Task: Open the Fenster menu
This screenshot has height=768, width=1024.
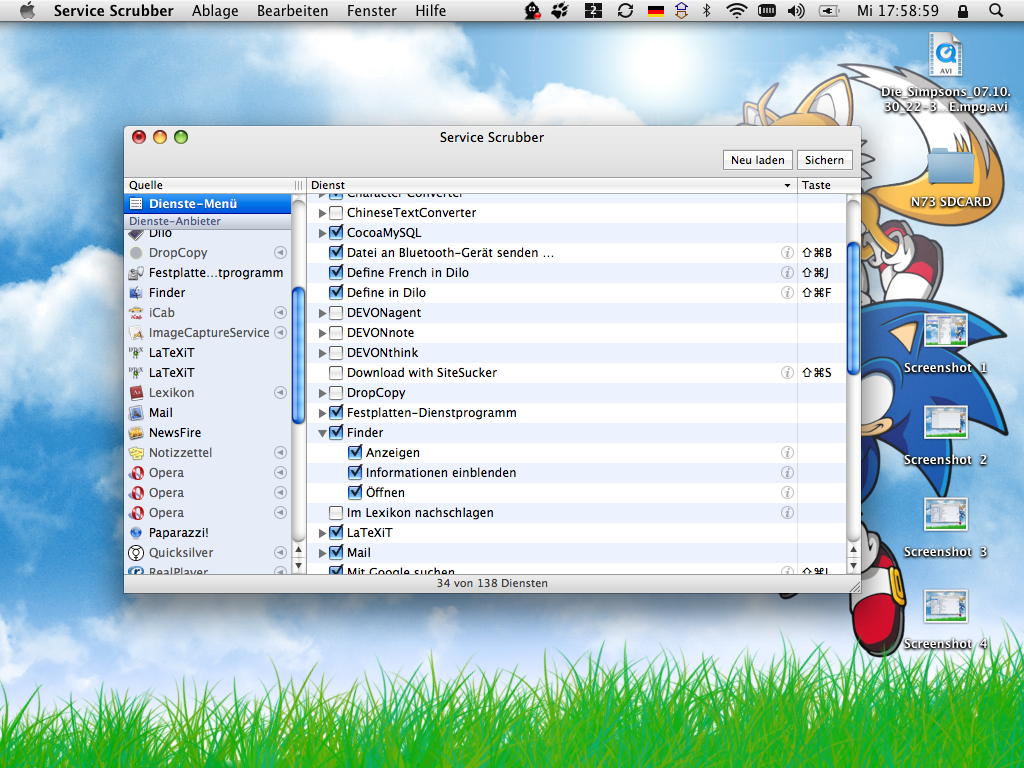Action: (x=372, y=10)
